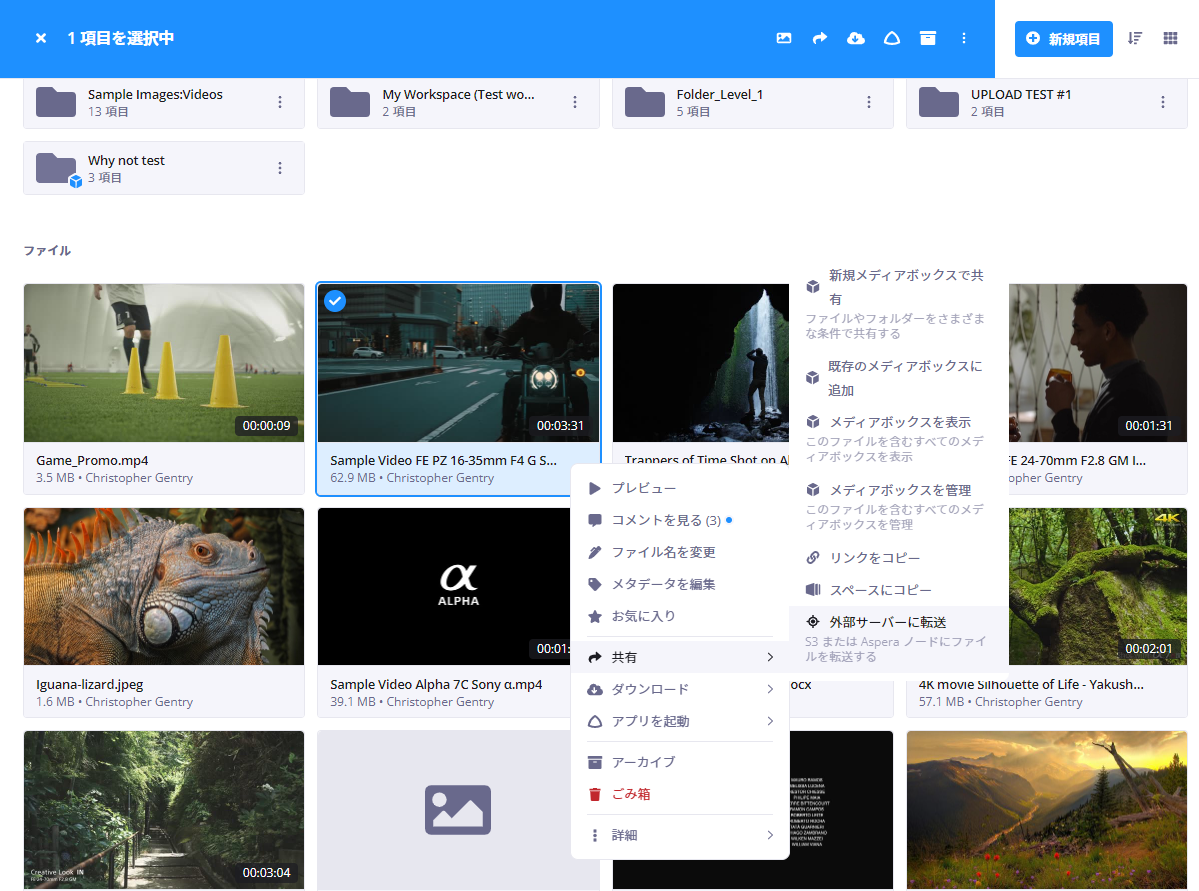This screenshot has width=1199, height=891.
Task: Click the 新規項目 button
Action: (1063, 39)
